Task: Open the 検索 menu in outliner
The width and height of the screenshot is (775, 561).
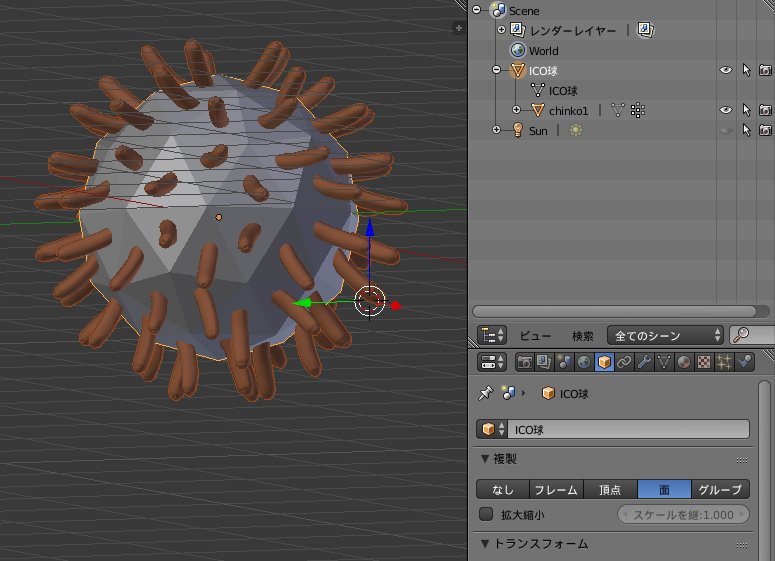Action: pos(583,336)
